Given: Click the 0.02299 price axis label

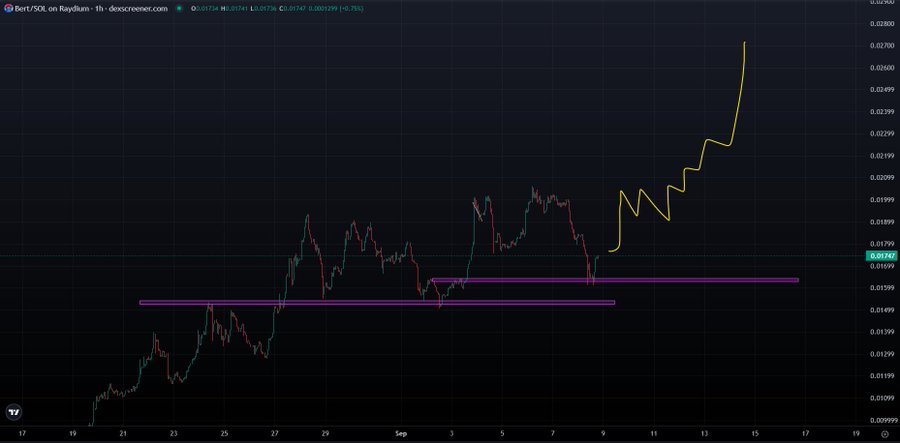Looking at the screenshot, I should coord(883,134).
